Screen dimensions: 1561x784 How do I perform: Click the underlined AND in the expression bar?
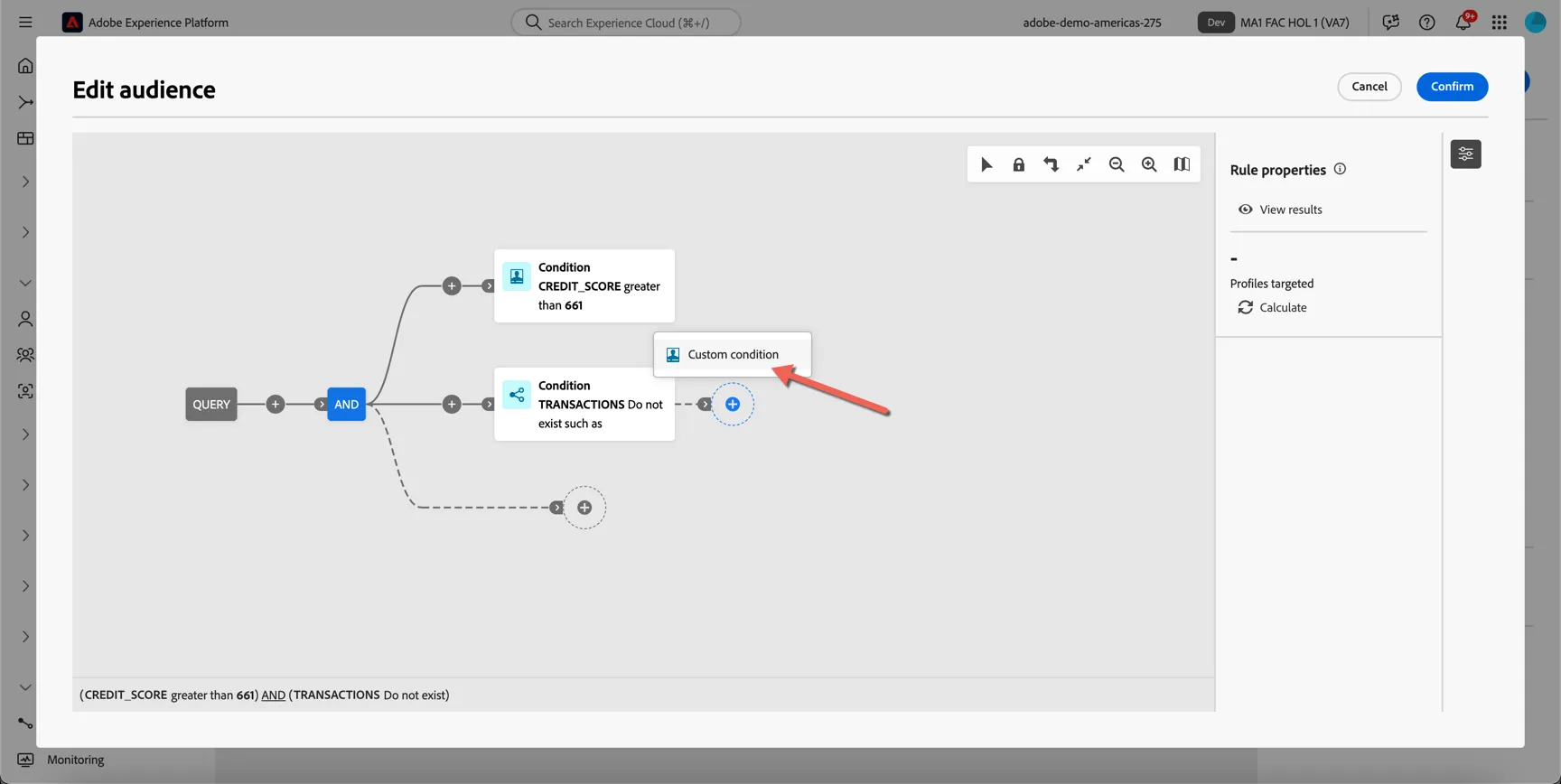[273, 695]
